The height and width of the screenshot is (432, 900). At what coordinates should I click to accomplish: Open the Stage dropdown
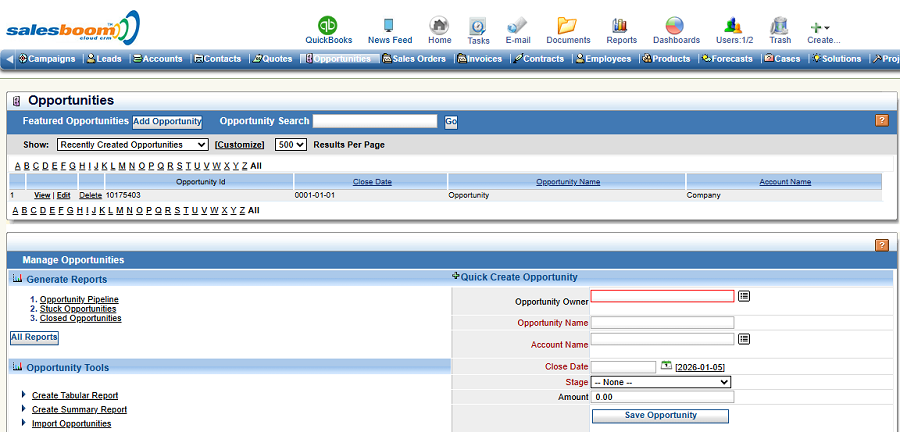tap(660, 382)
